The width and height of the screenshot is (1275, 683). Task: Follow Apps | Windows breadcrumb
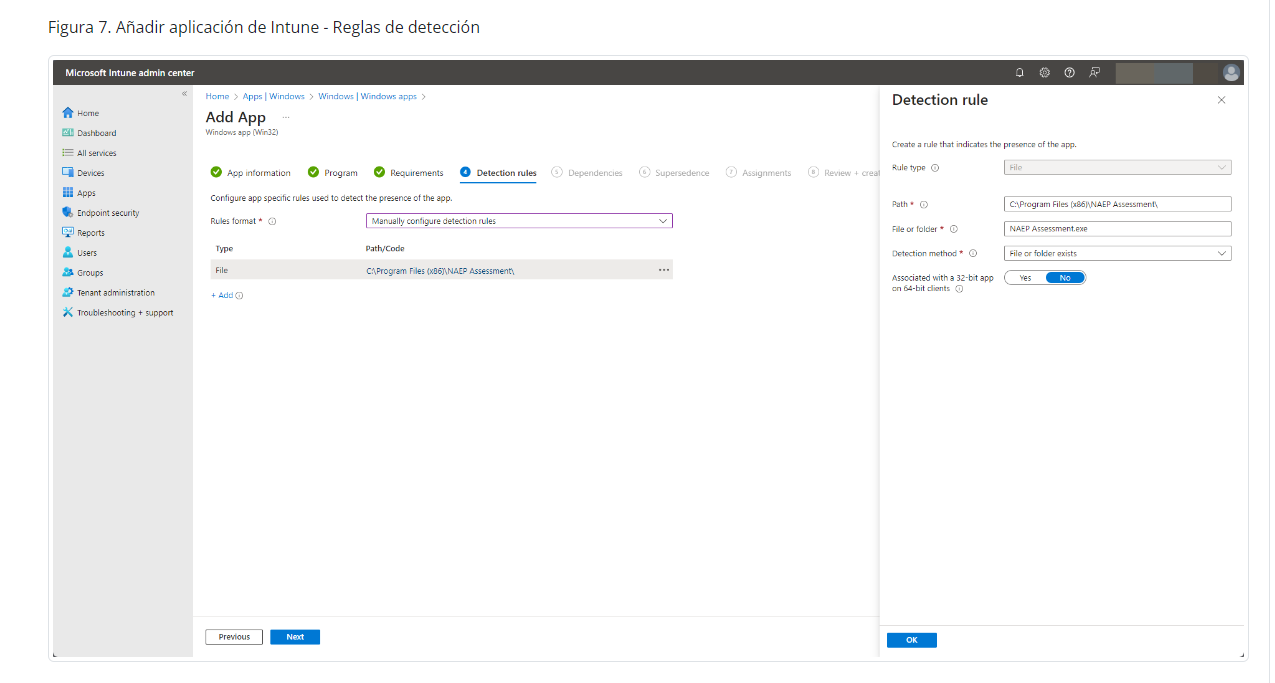coord(274,96)
